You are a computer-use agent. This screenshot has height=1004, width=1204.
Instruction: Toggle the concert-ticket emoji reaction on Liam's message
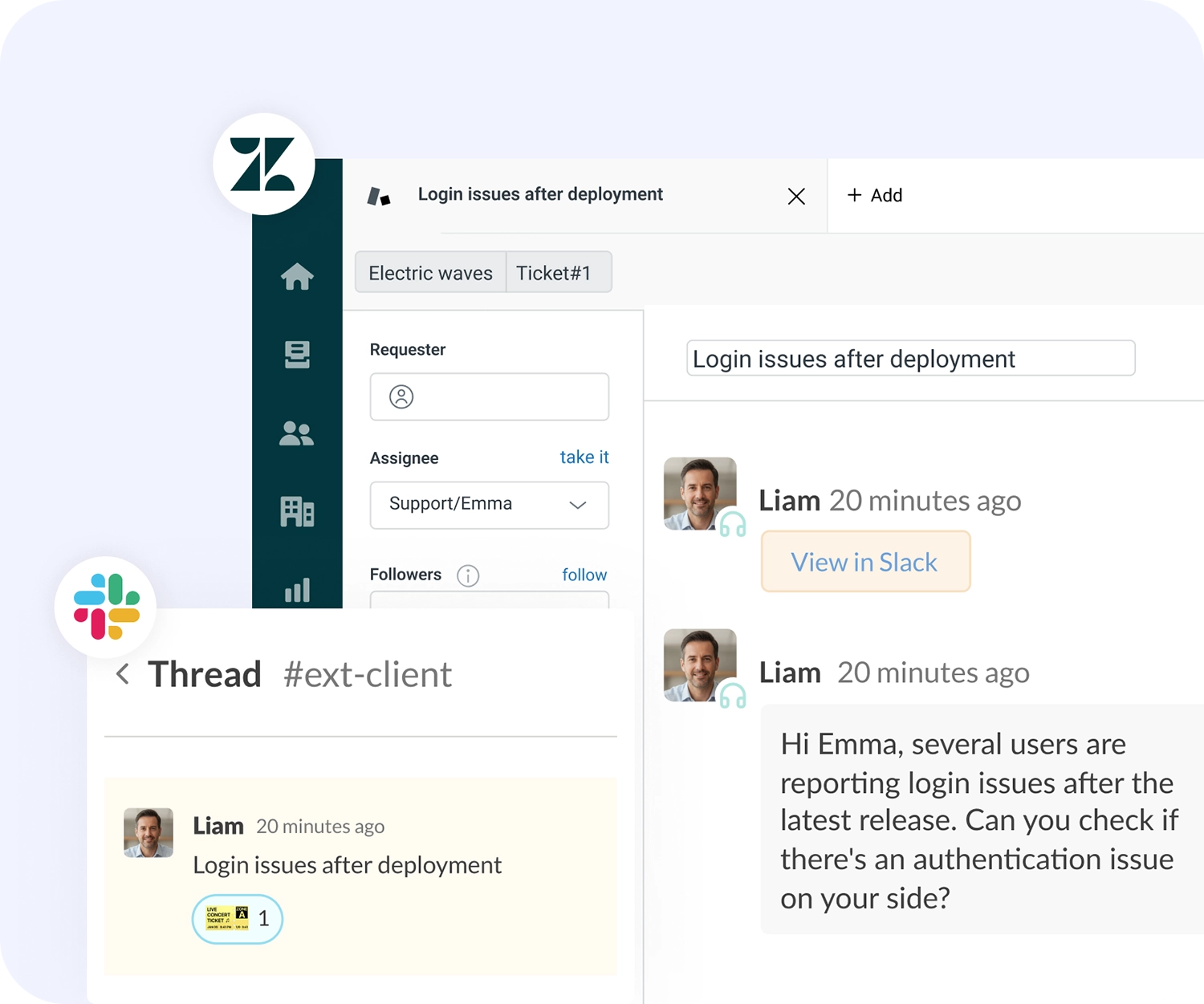coord(236,918)
